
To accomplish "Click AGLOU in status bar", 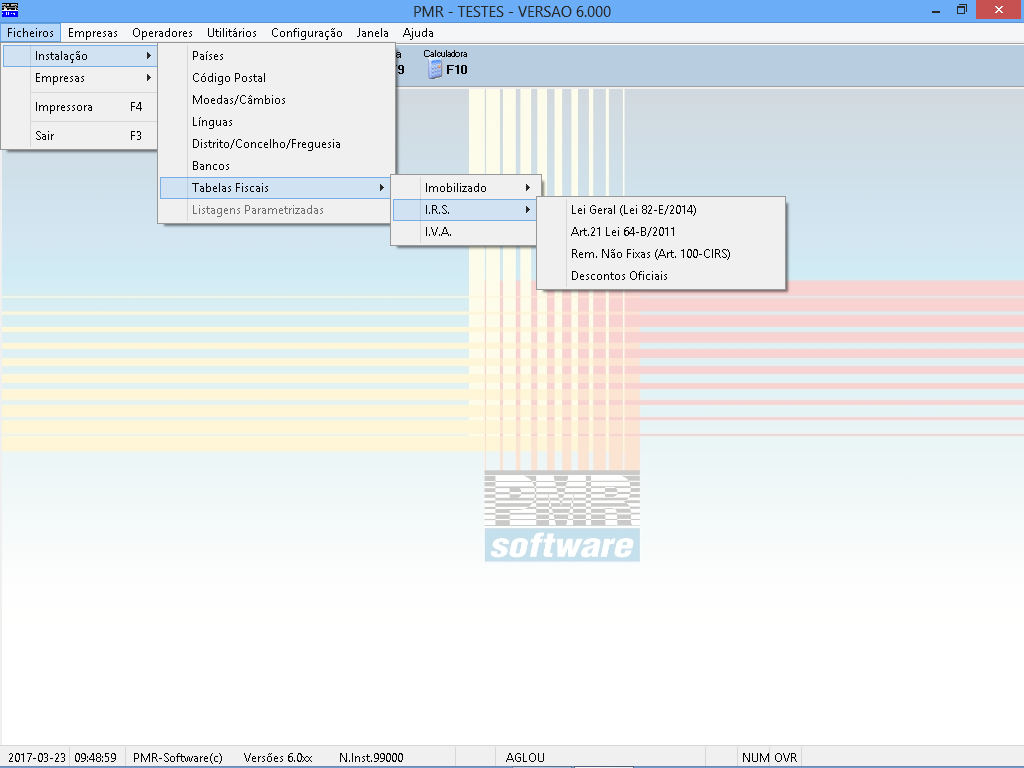I will tap(525, 758).
